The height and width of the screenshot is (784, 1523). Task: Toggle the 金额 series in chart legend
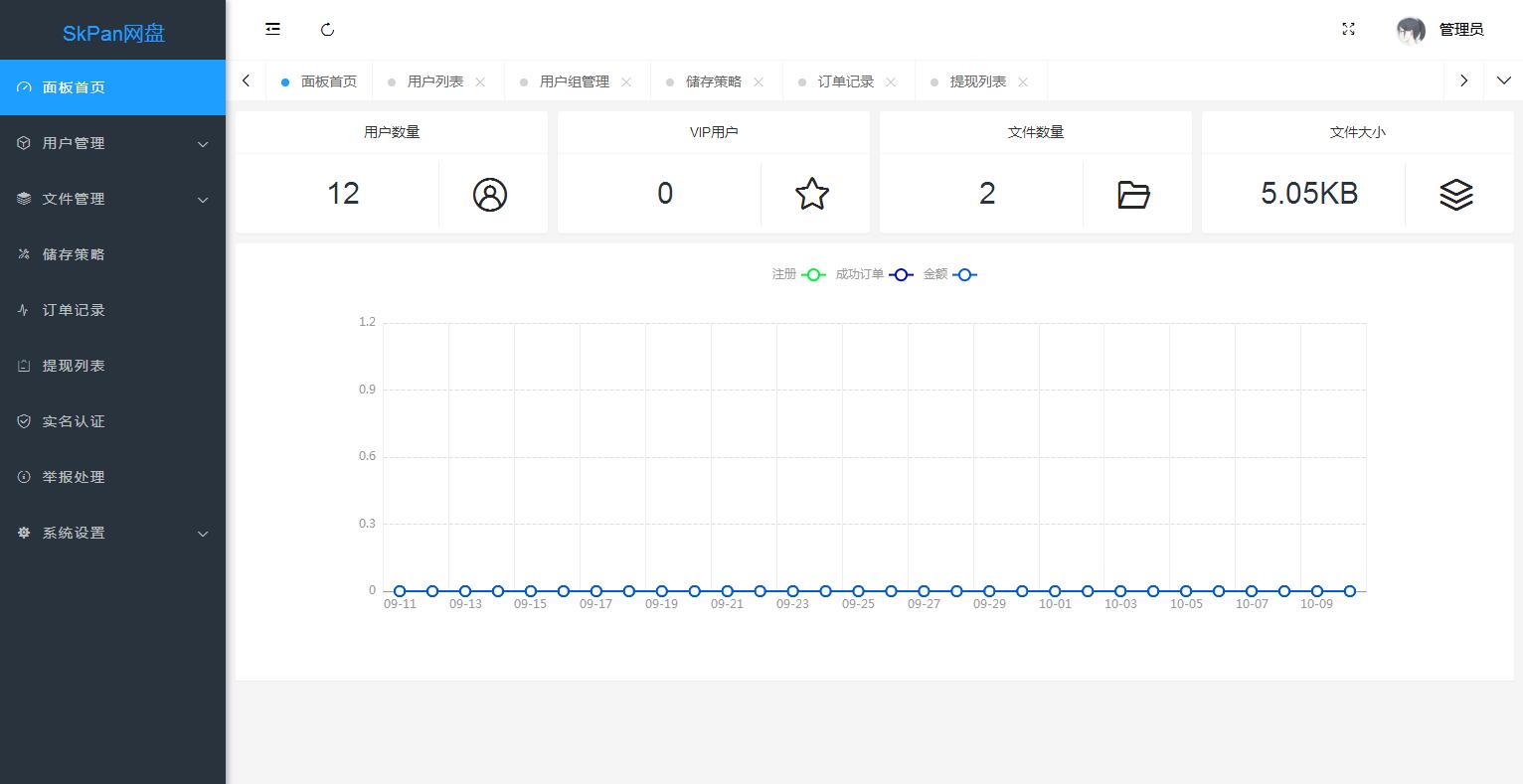pos(949,274)
